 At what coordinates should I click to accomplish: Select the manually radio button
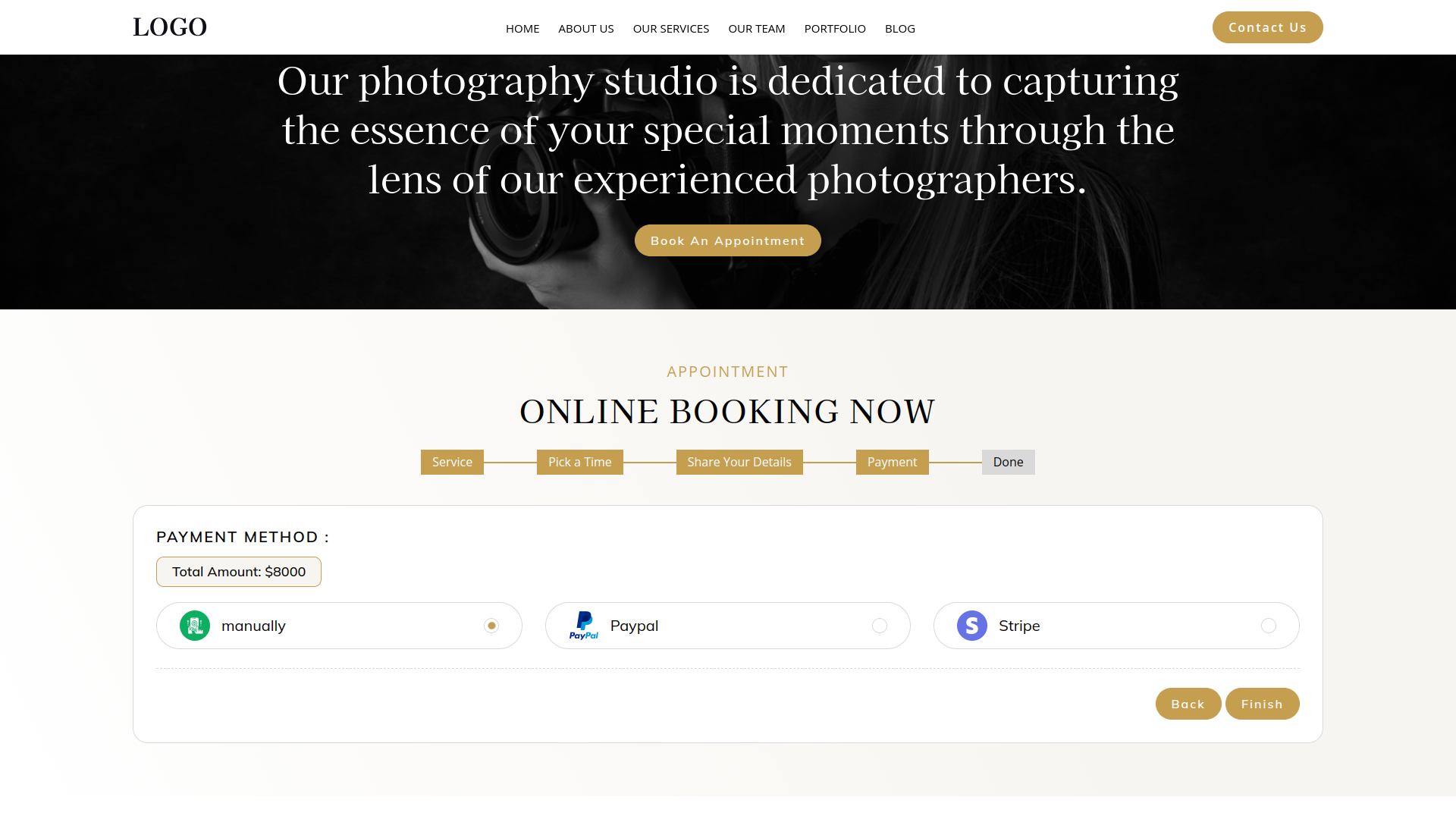pyautogui.click(x=491, y=626)
